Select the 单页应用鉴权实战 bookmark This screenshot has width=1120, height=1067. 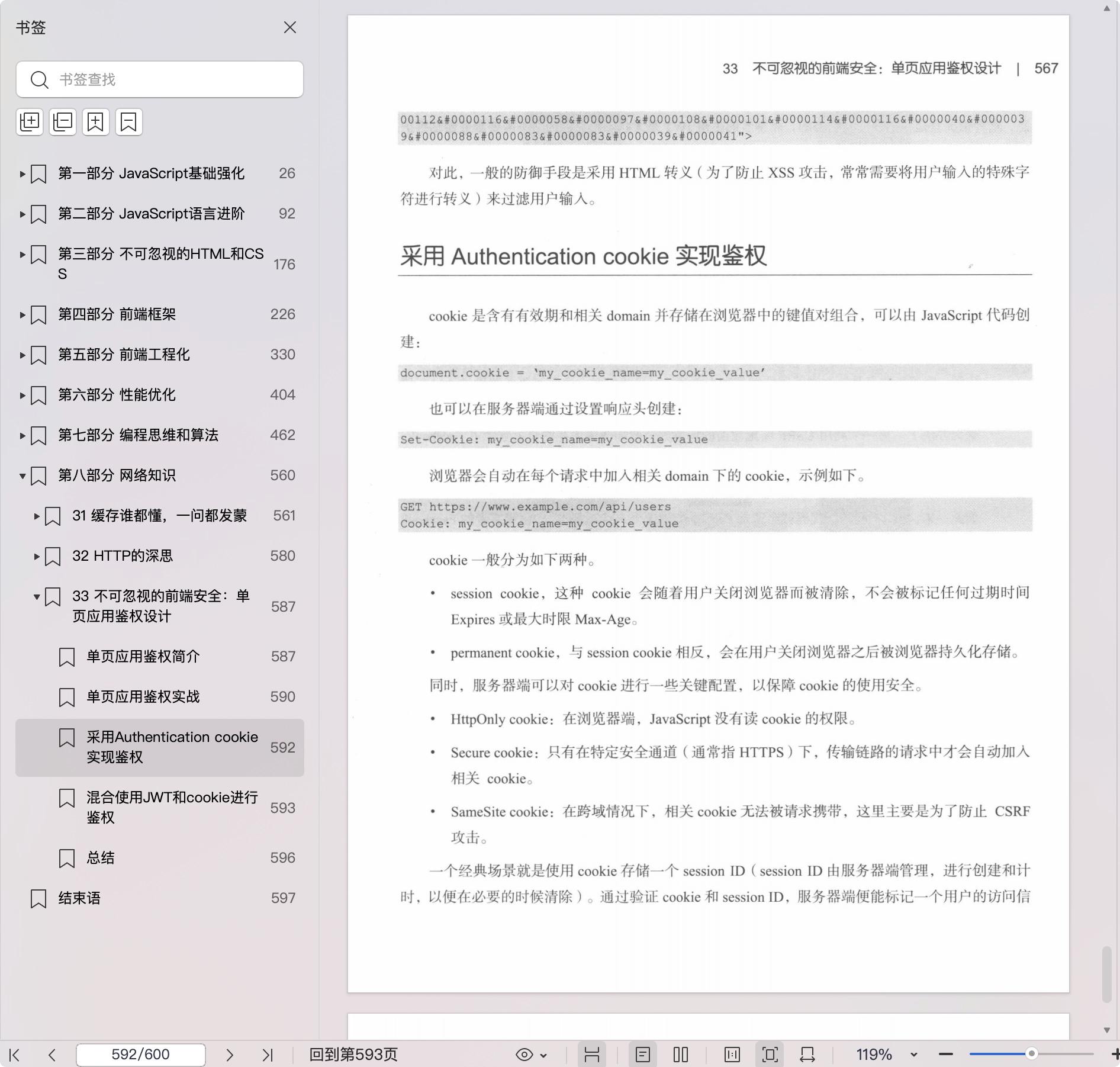143,697
